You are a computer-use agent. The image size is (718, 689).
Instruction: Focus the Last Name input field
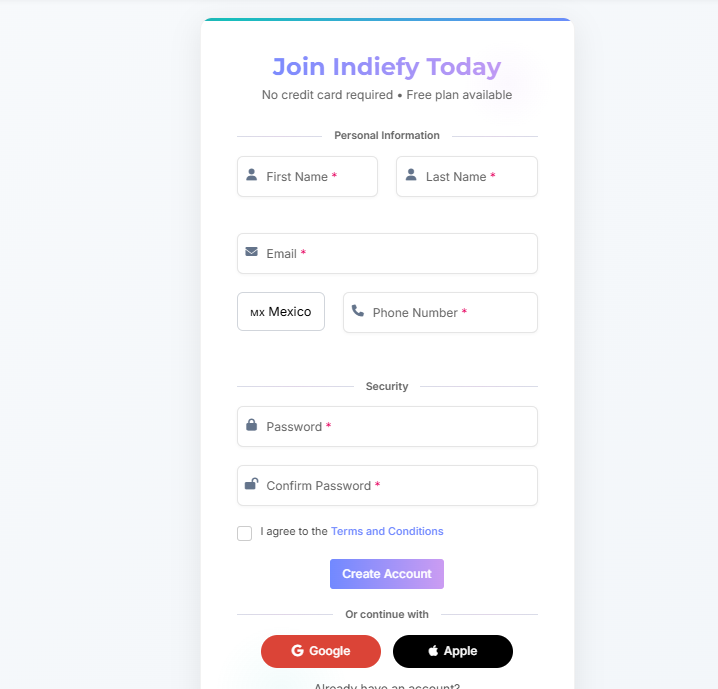click(475, 177)
